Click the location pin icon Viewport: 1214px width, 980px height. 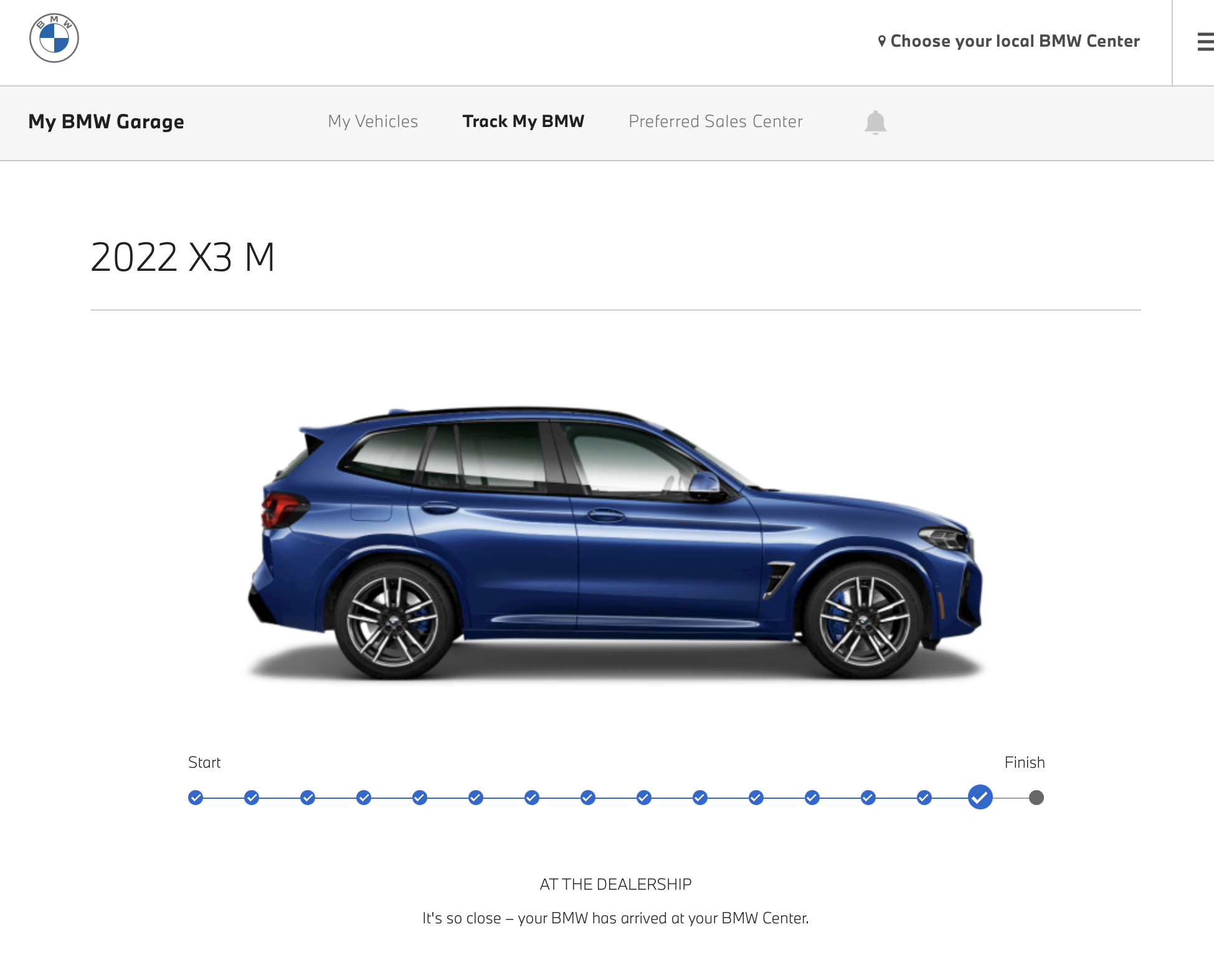882,41
